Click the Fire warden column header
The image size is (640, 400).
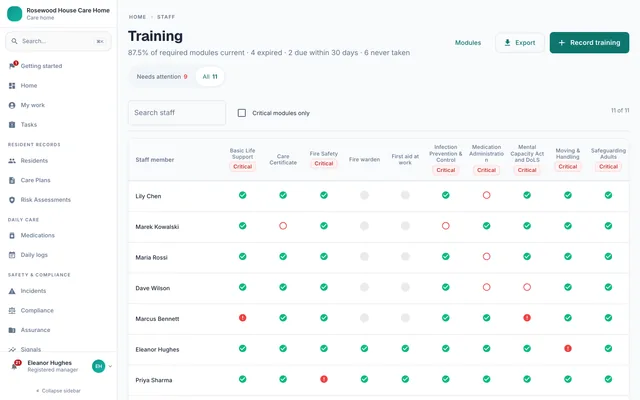tap(364, 160)
